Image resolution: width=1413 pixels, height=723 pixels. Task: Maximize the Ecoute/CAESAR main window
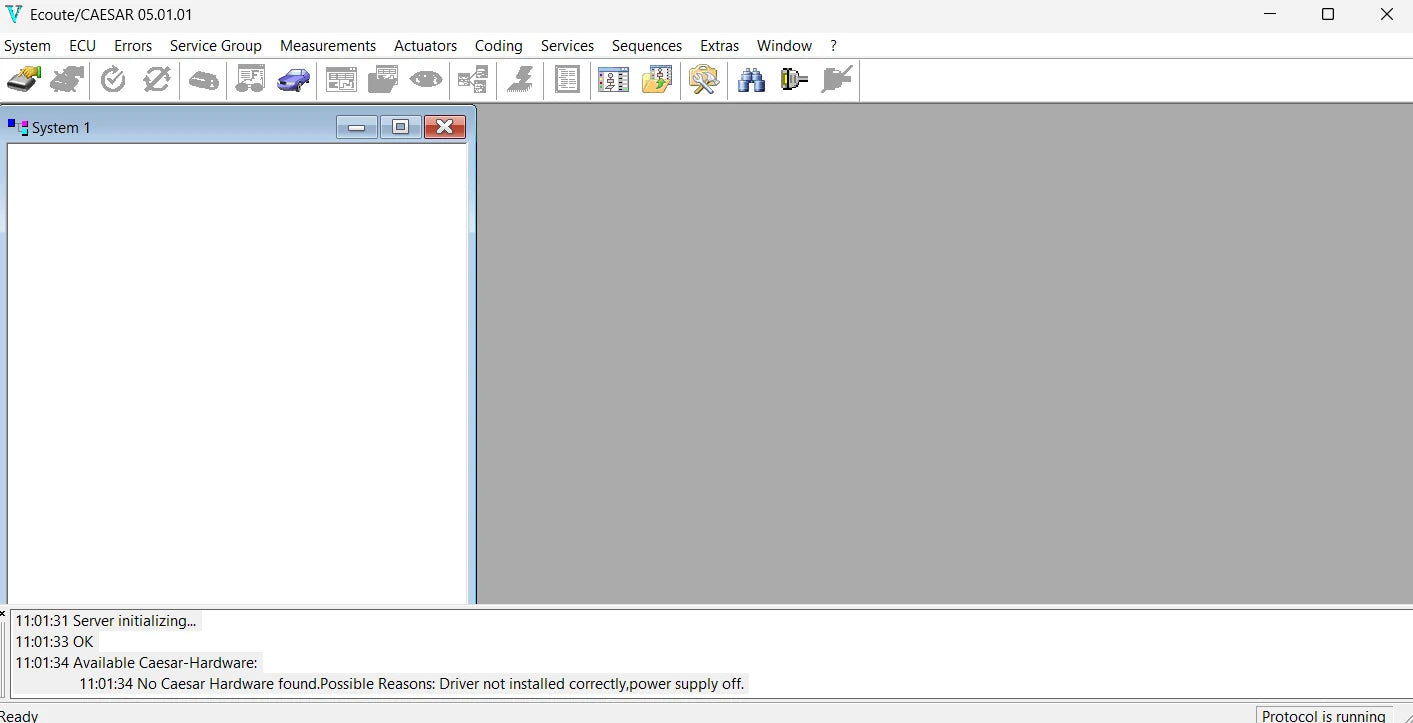click(x=1328, y=14)
